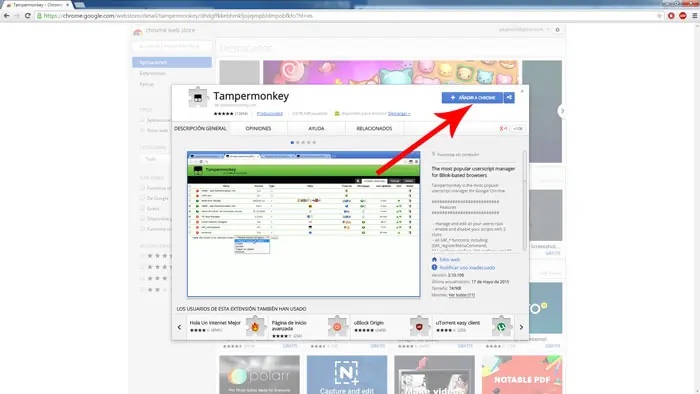Click the description panel scrollbar
This screenshot has width=700, height=394.
tap(525, 201)
